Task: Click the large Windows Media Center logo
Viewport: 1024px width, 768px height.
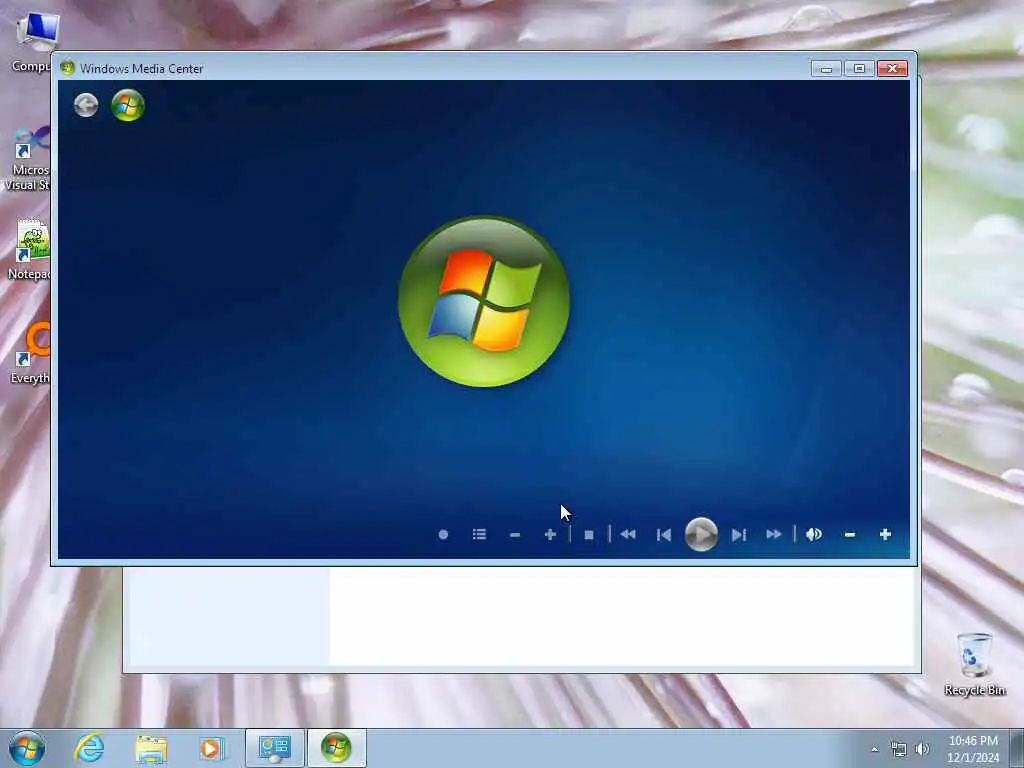Action: 484,301
